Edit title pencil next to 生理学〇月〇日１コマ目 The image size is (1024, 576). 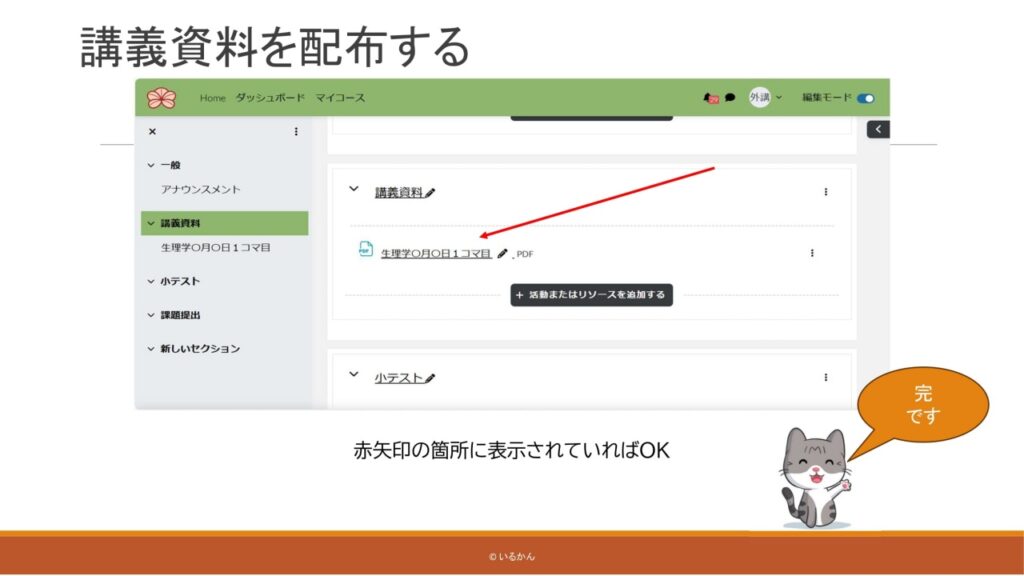502,254
